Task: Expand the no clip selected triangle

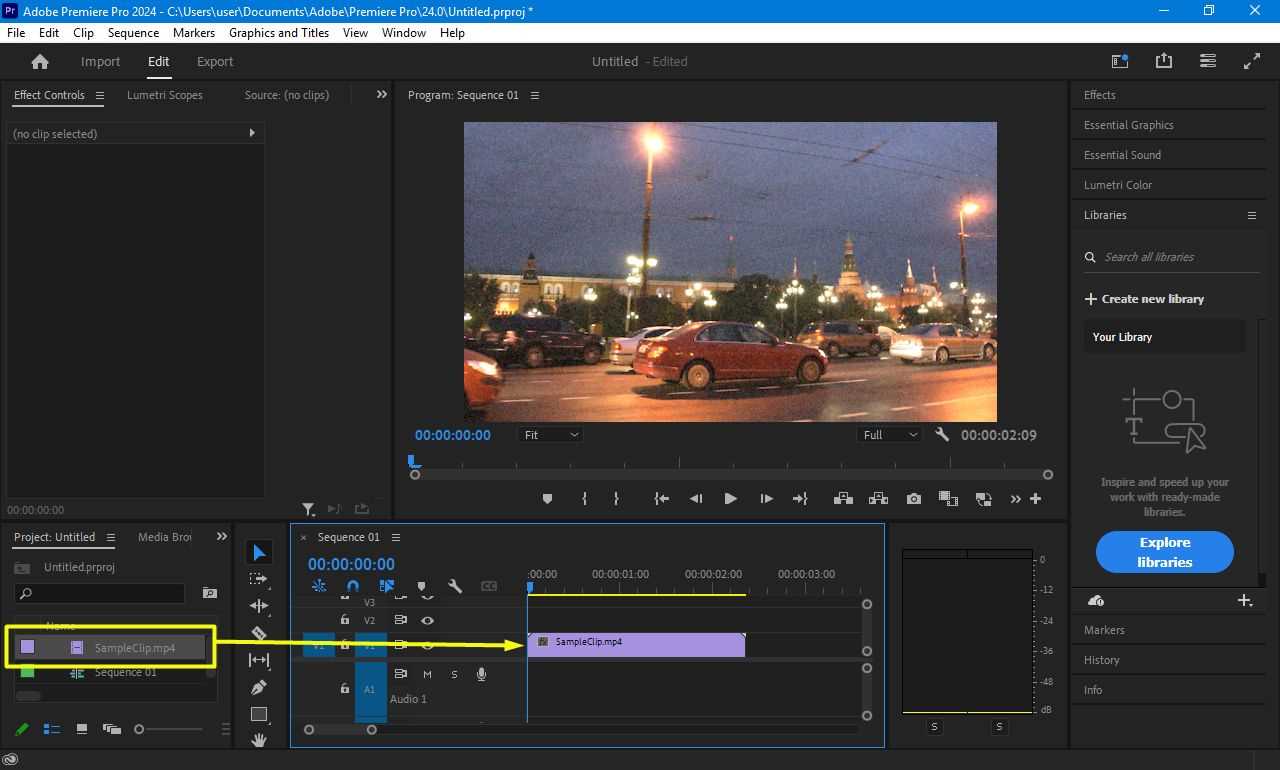Action: (x=252, y=133)
